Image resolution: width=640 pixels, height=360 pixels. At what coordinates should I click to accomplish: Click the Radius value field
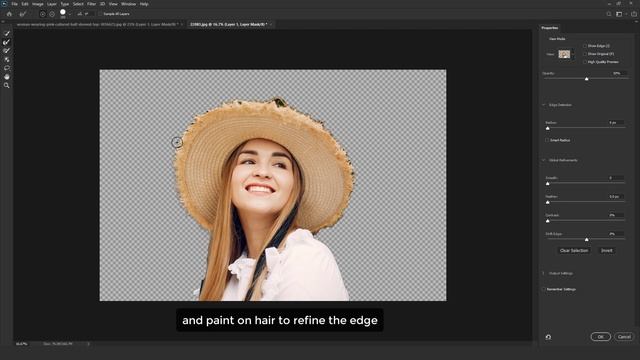[616, 122]
